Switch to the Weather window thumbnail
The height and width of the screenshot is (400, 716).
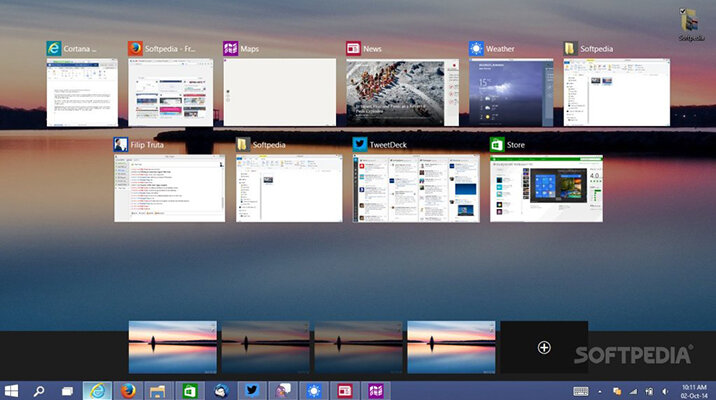click(x=511, y=92)
